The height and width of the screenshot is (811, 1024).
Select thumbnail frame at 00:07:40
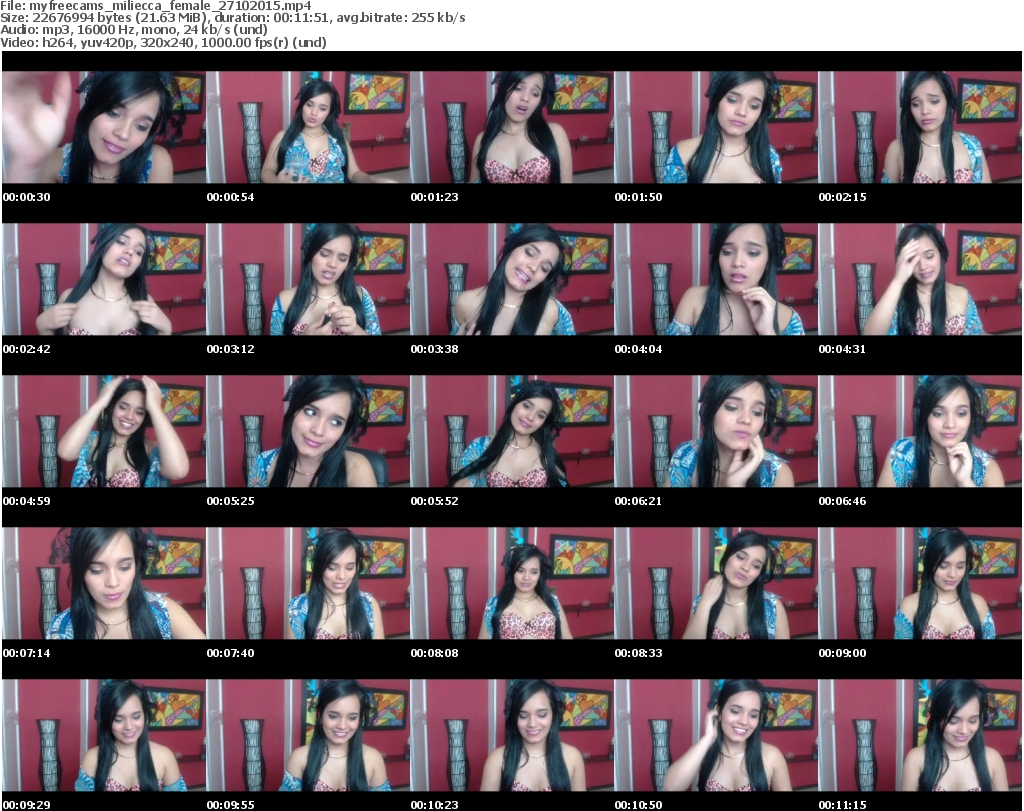pyautogui.click(x=308, y=584)
